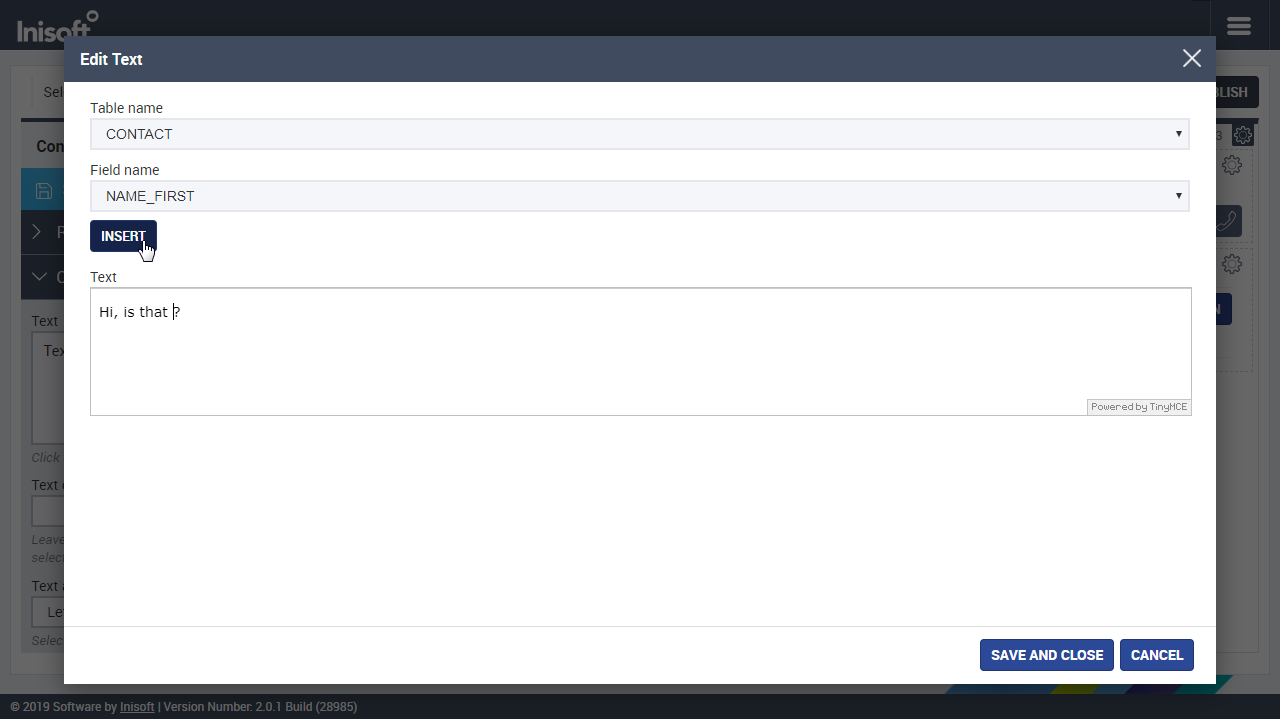The height and width of the screenshot is (719, 1280).
Task: Click the third gear icon beneath phone
Action: (x=1232, y=264)
